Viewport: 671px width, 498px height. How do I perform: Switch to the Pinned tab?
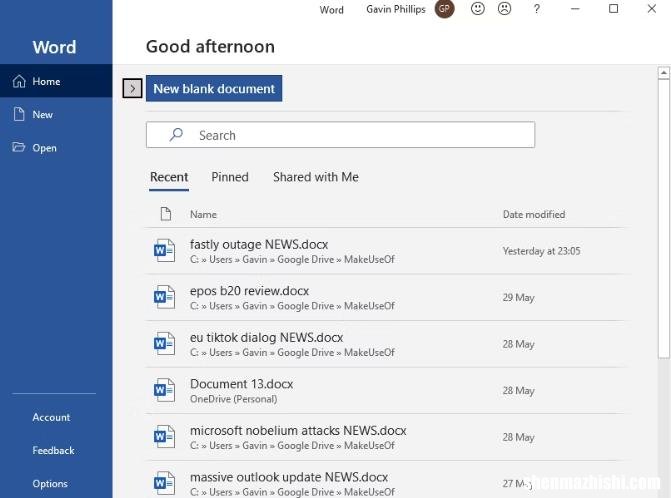[230, 177]
